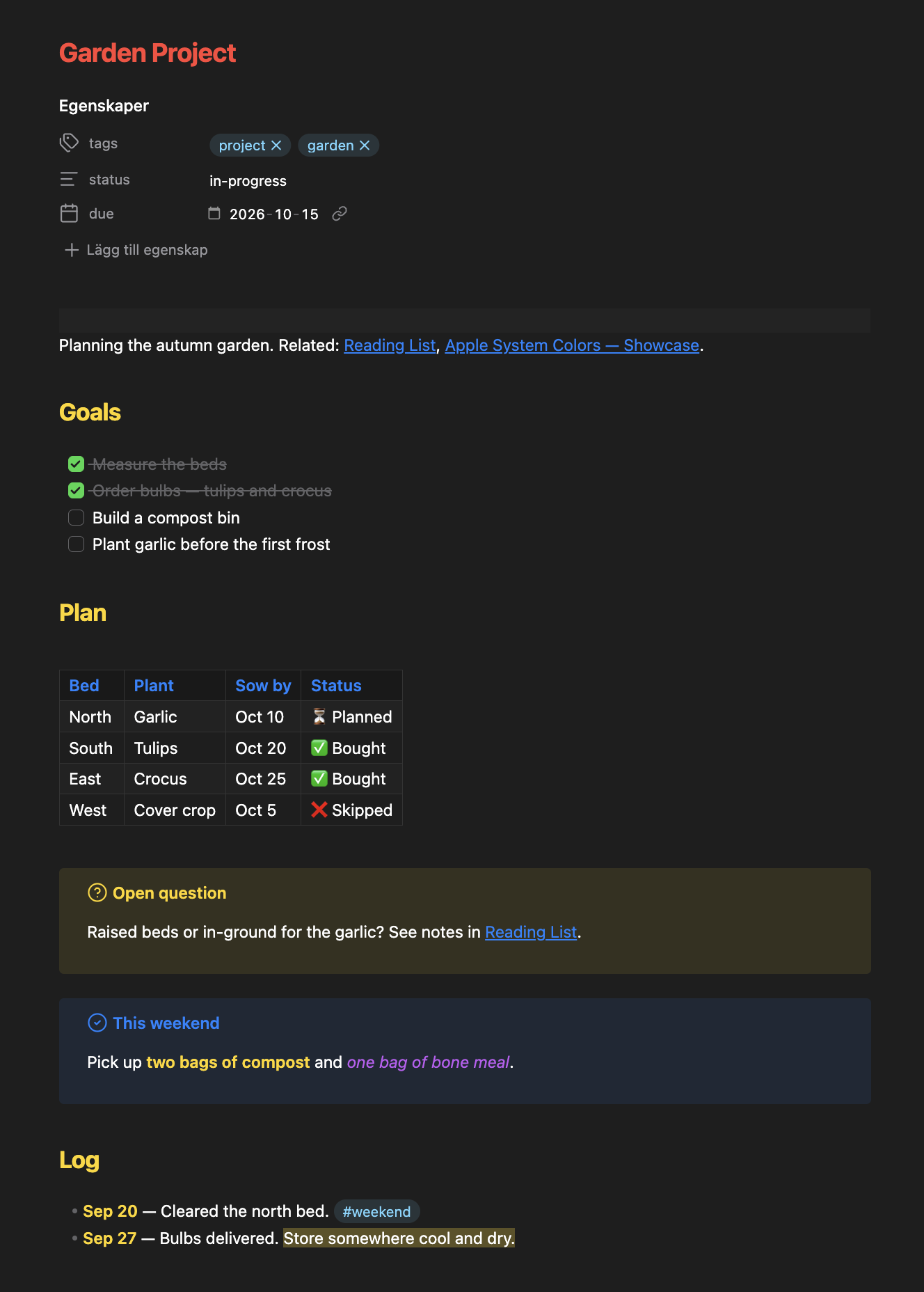The image size is (924, 1292).
Task: Open Reading List link in intro paragraph
Action: click(390, 345)
